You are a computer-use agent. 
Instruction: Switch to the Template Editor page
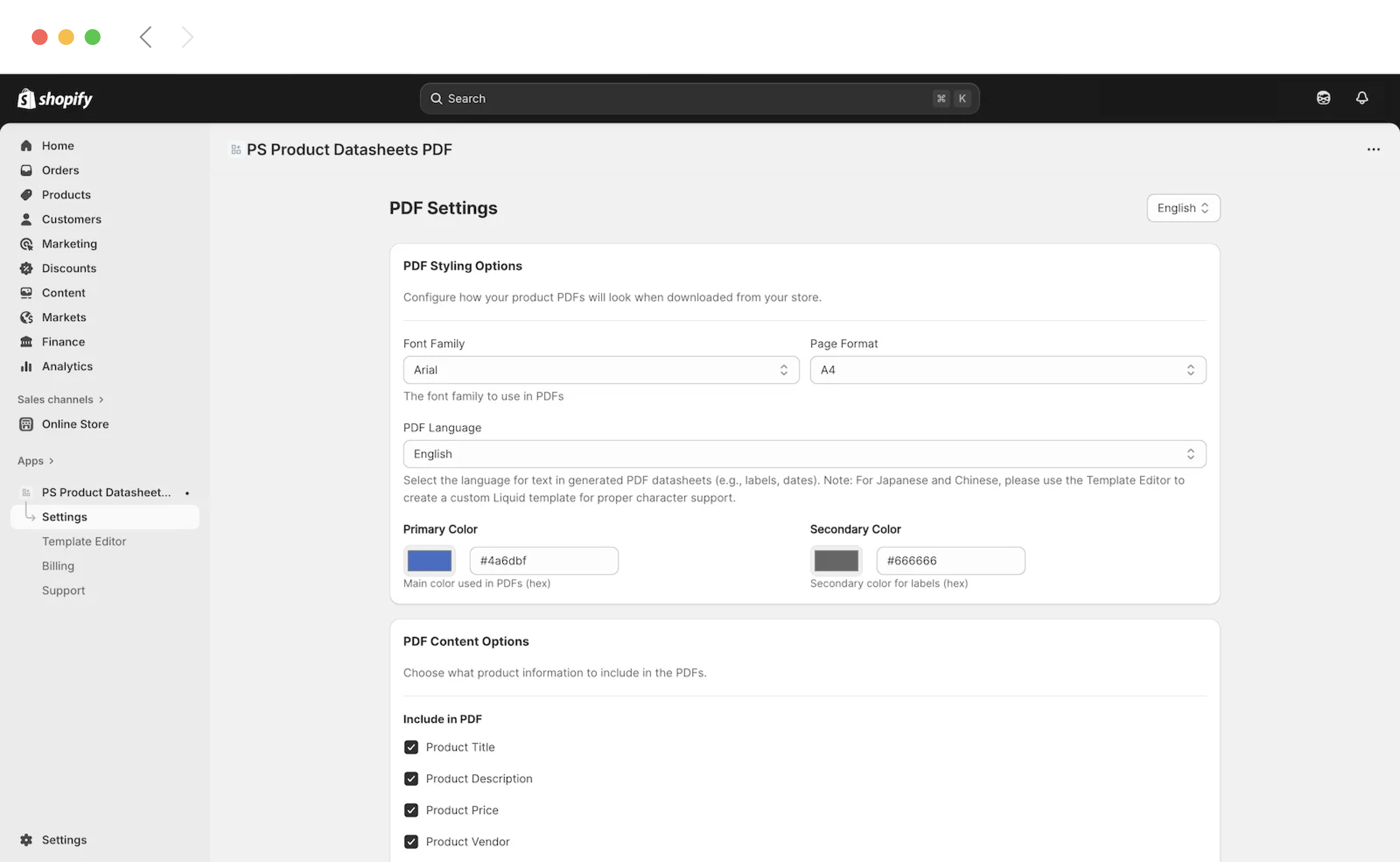(x=84, y=541)
